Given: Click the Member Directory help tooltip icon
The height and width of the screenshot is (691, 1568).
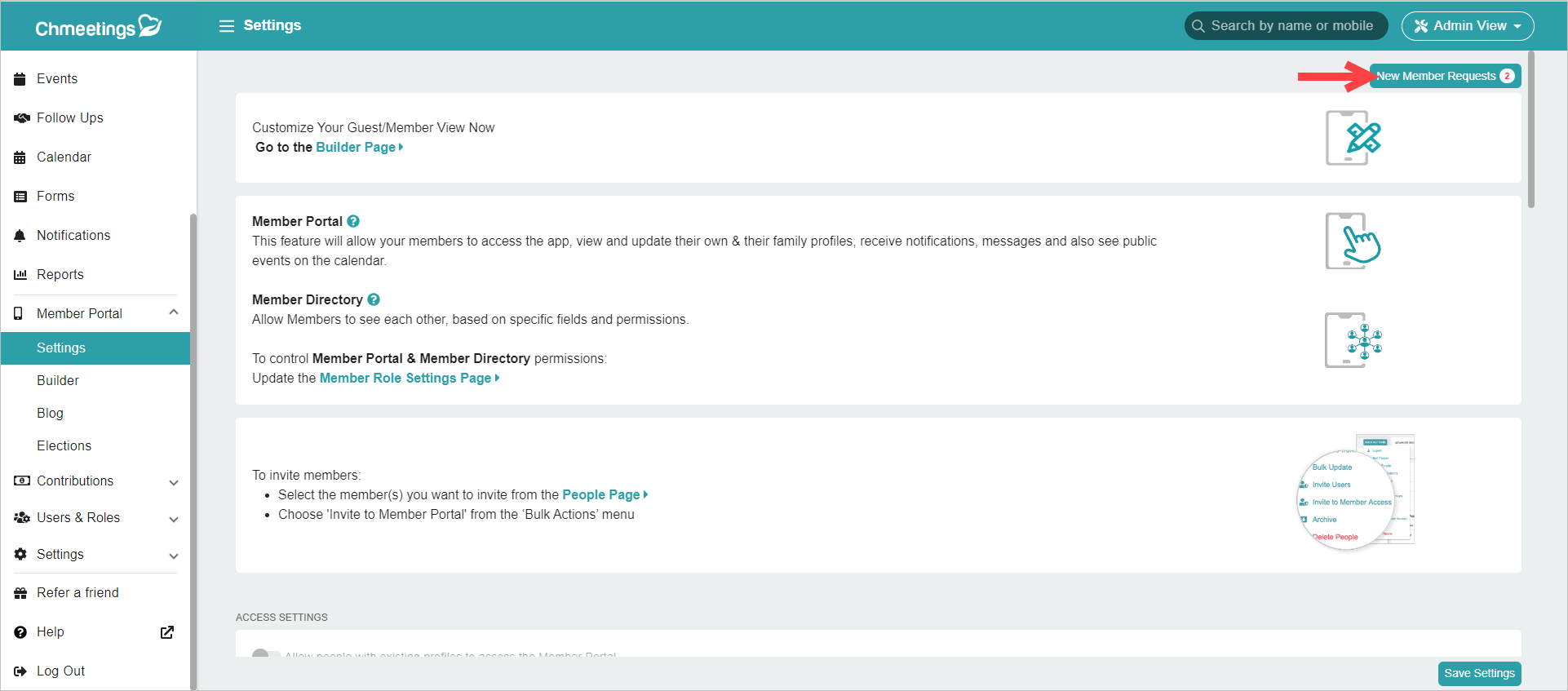Looking at the screenshot, I should (374, 299).
